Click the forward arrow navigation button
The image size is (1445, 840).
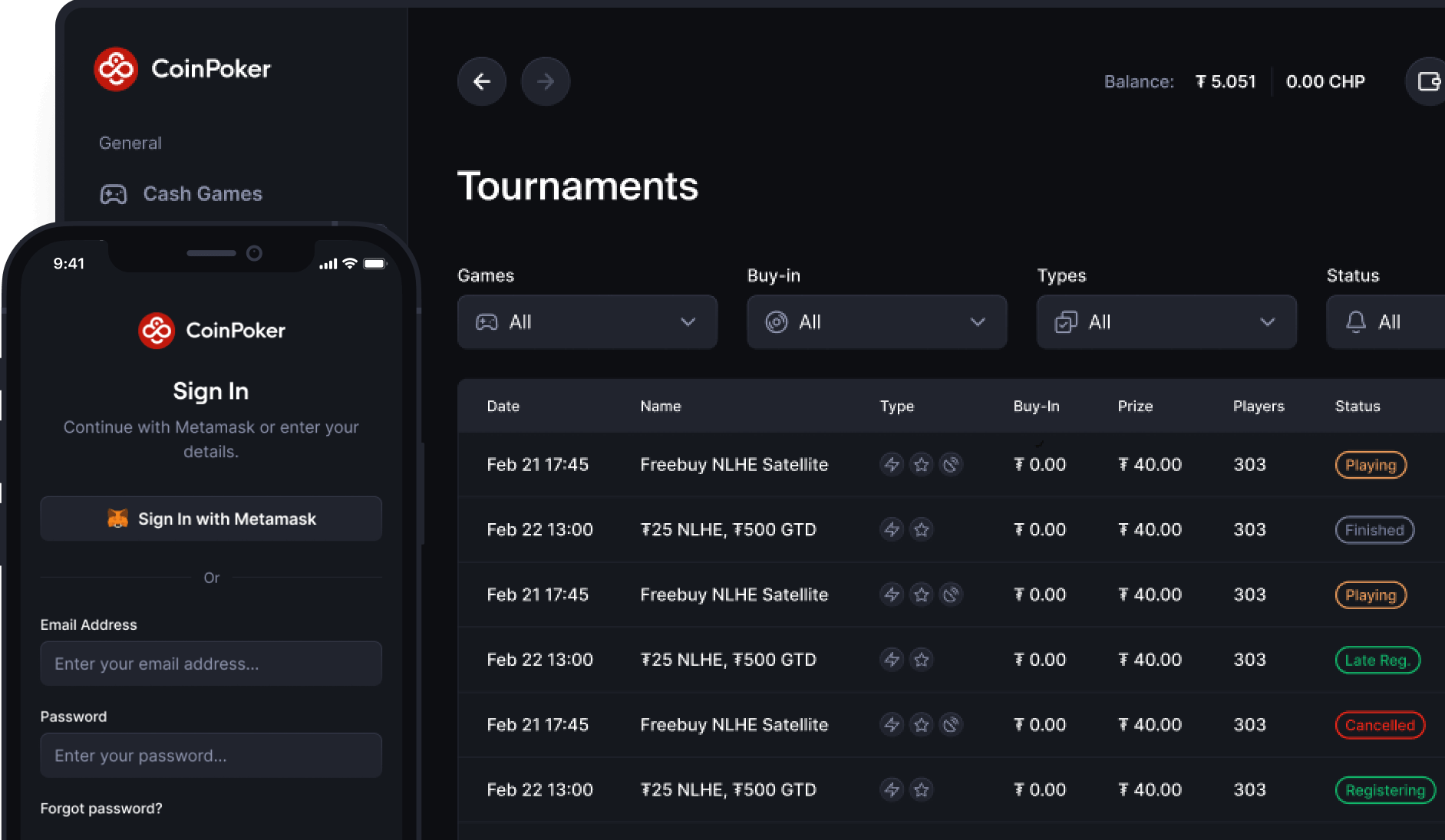pyautogui.click(x=545, y=81)
